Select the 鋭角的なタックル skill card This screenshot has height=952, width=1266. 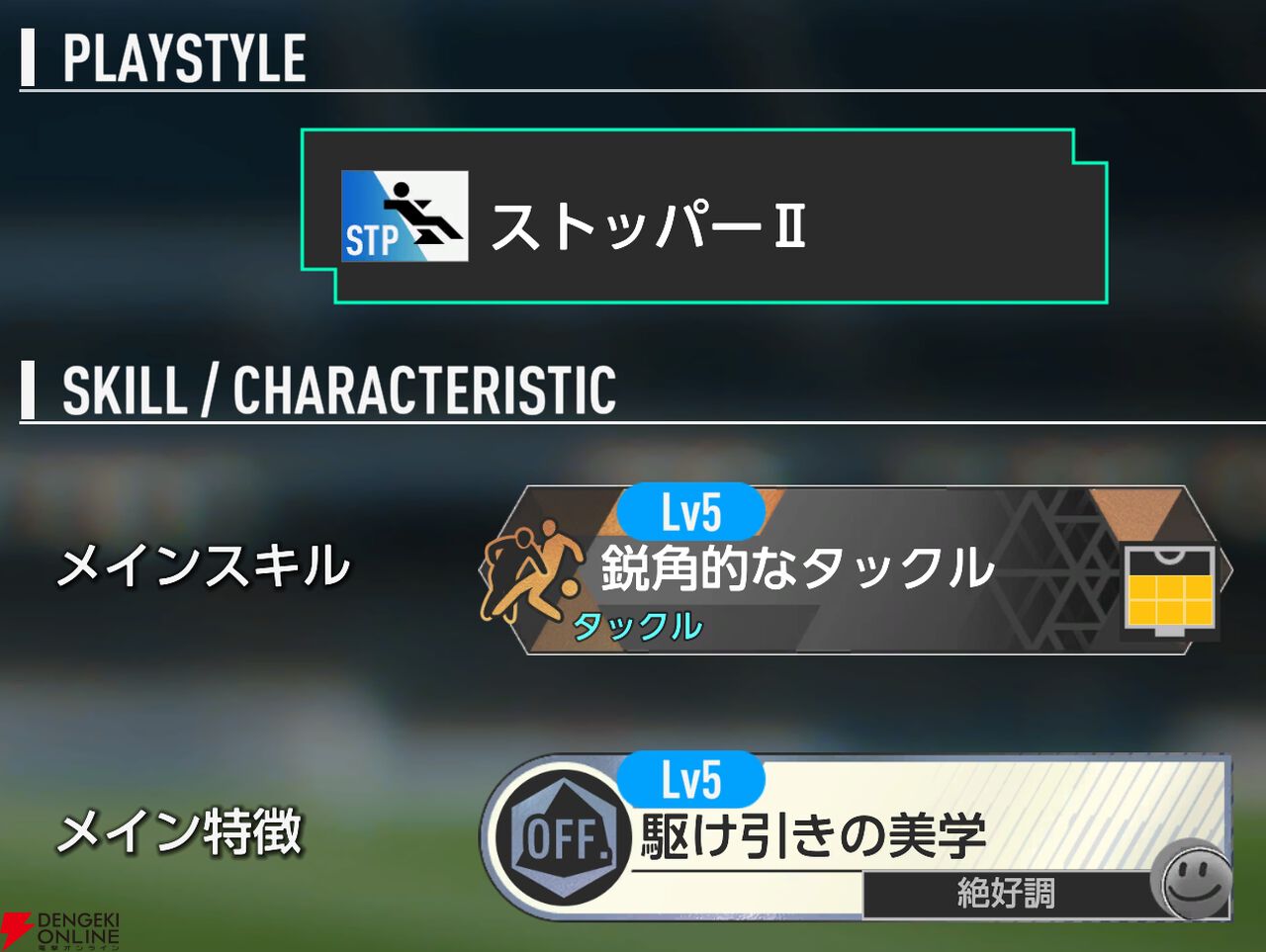[857, 570]
